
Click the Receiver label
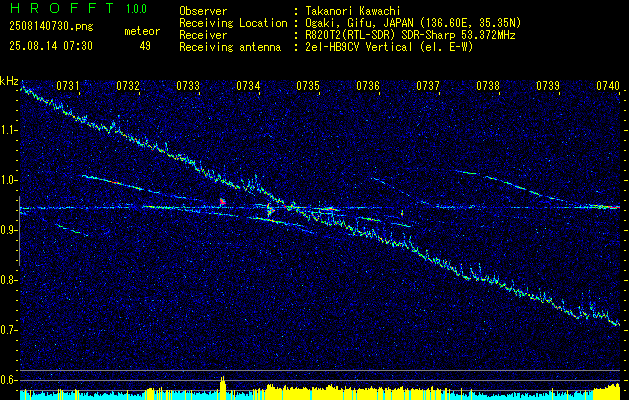point(203,35)
